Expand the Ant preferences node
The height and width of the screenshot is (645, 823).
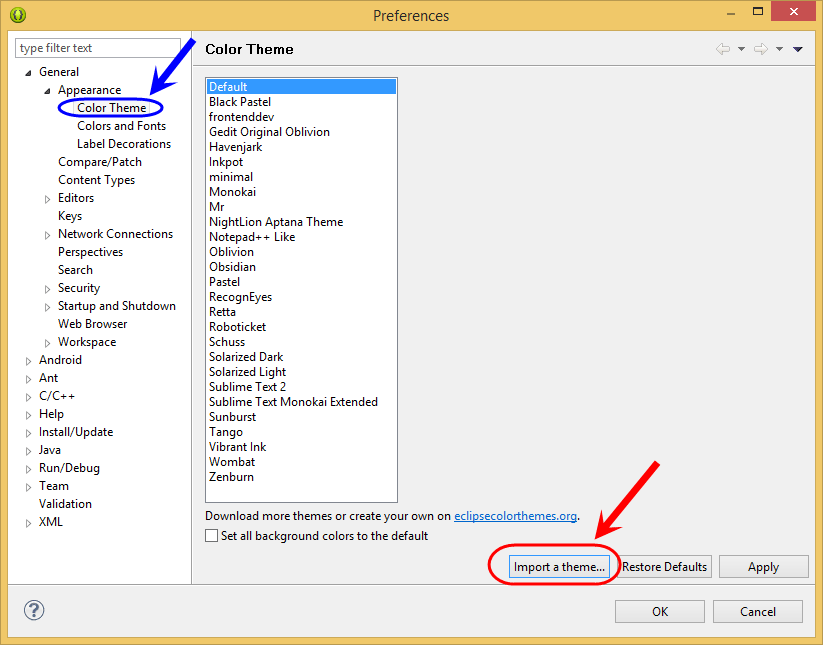[x=28, y=379]
